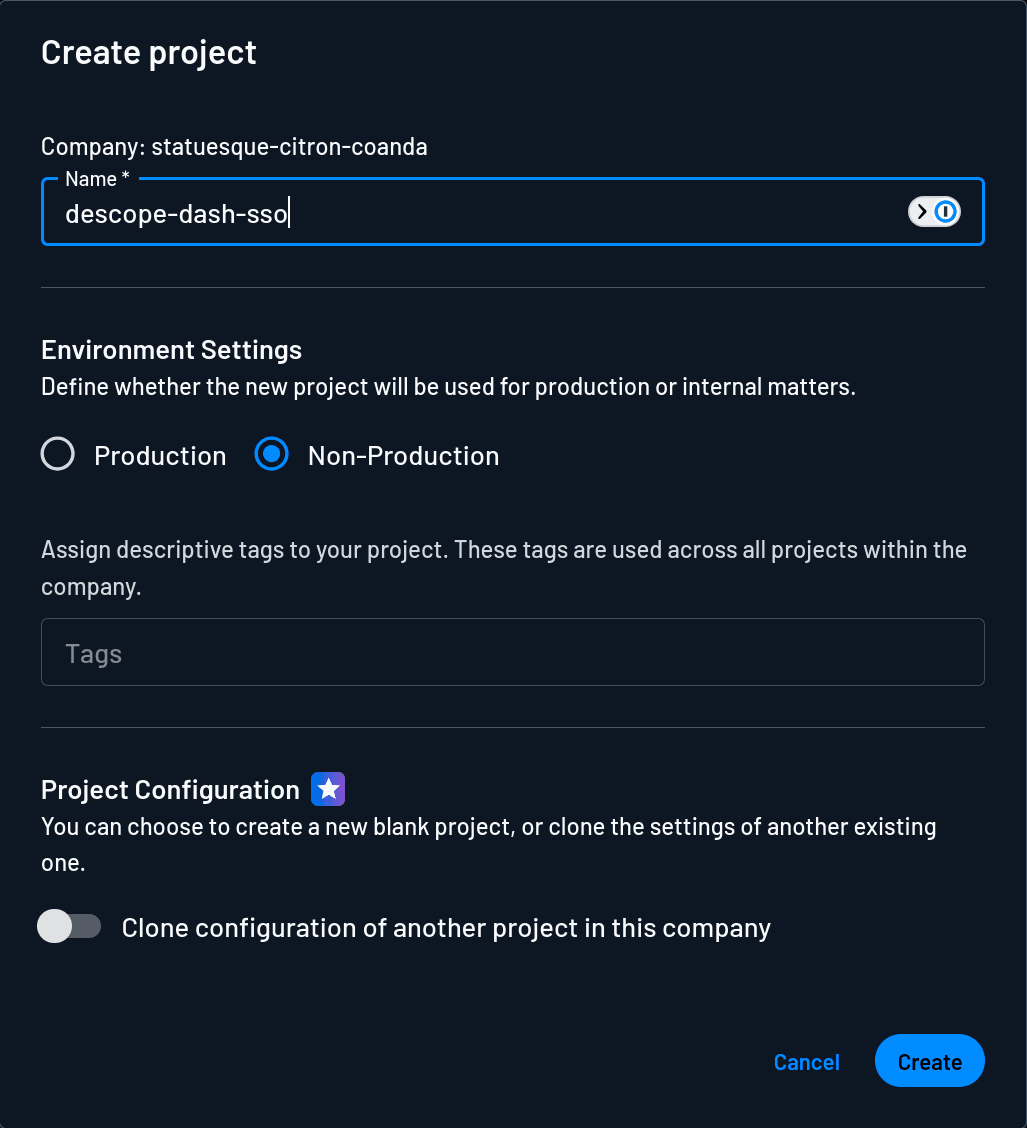Click the Cancel link
Image resolution: width=1027 pixels, height=1128 pixels.
tap(806, 1062)
